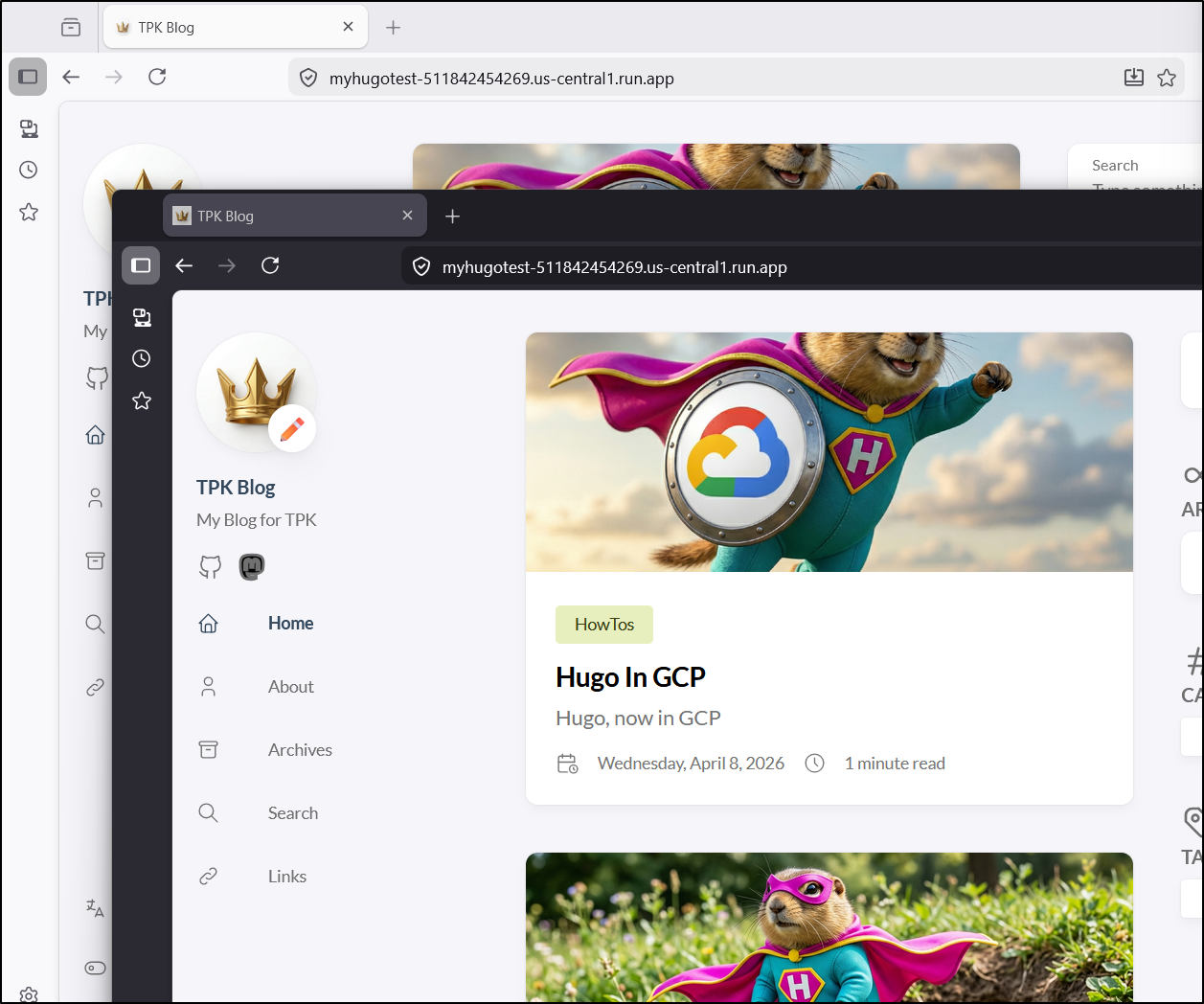Open language selector icon in background page
This screenshot has height=1004, width=1204.
[x=95, y=908]
